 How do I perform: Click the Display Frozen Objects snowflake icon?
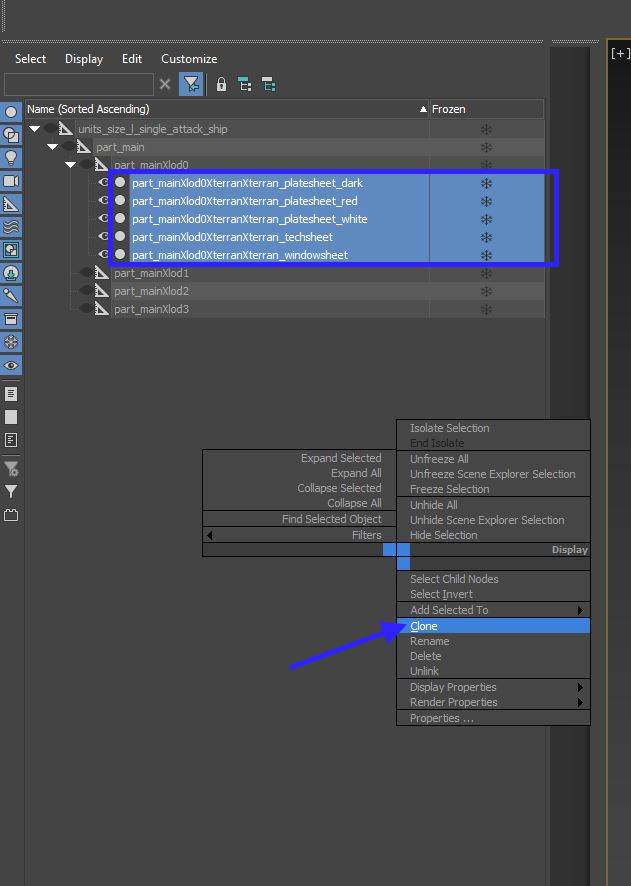(11, 343)
